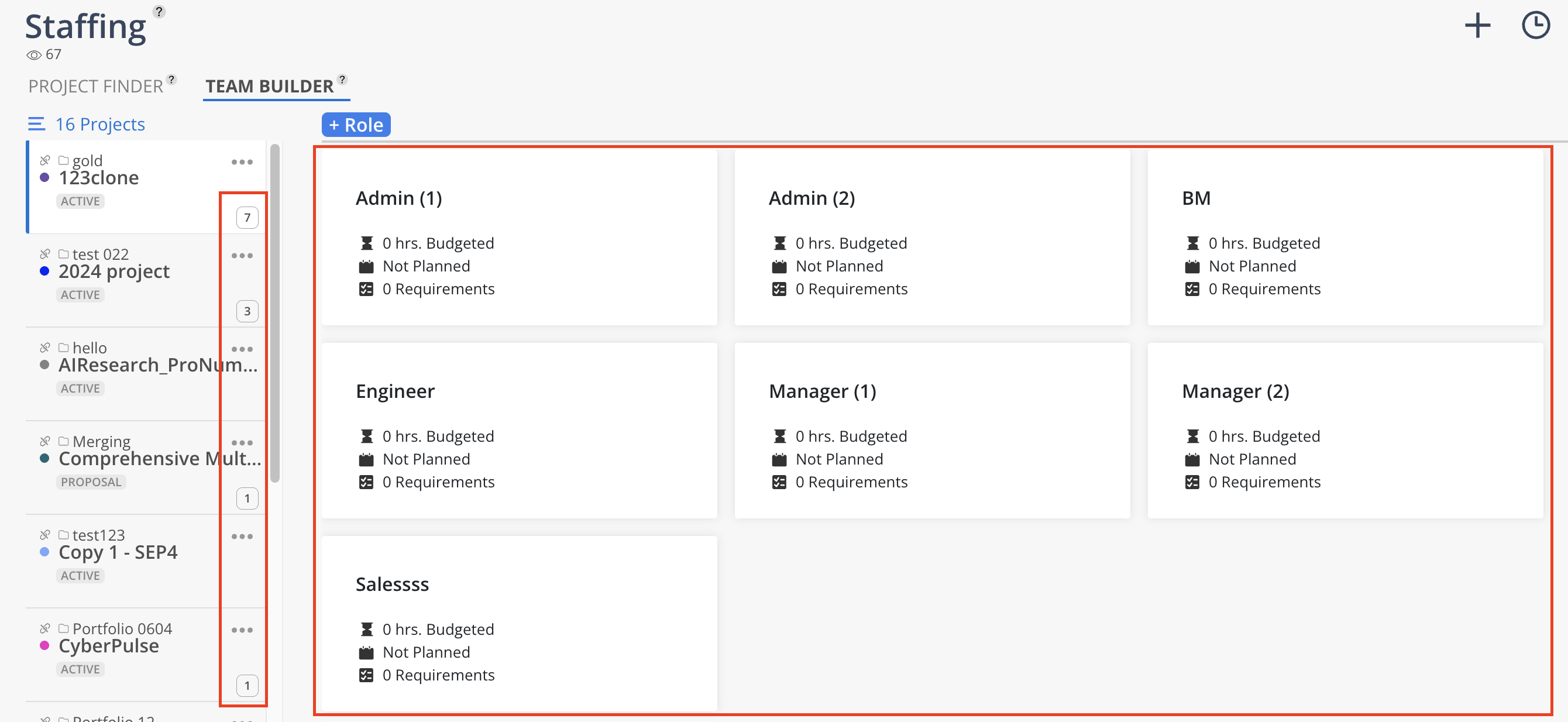Click the pin icon on test 022 row

coord(45,255)
